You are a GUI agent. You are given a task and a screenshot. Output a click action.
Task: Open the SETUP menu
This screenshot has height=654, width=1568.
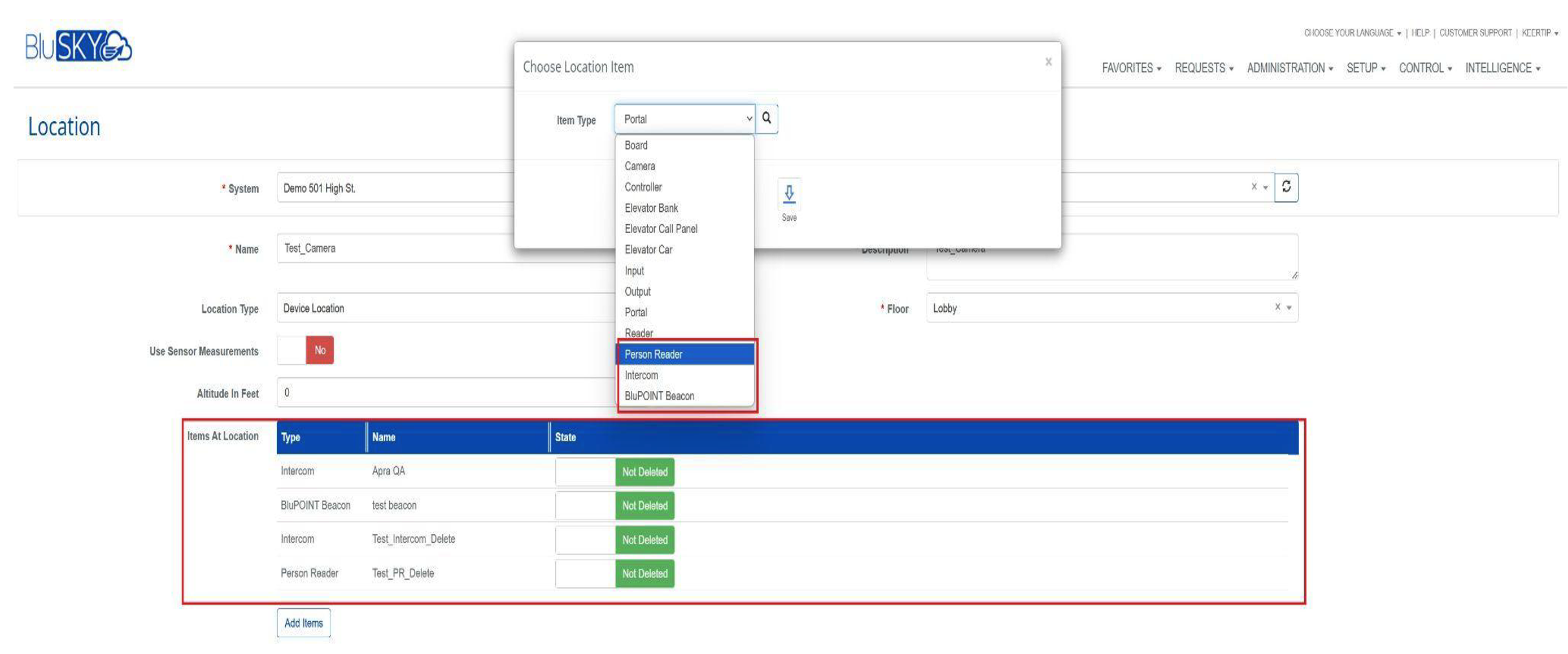coord(1365,68)
